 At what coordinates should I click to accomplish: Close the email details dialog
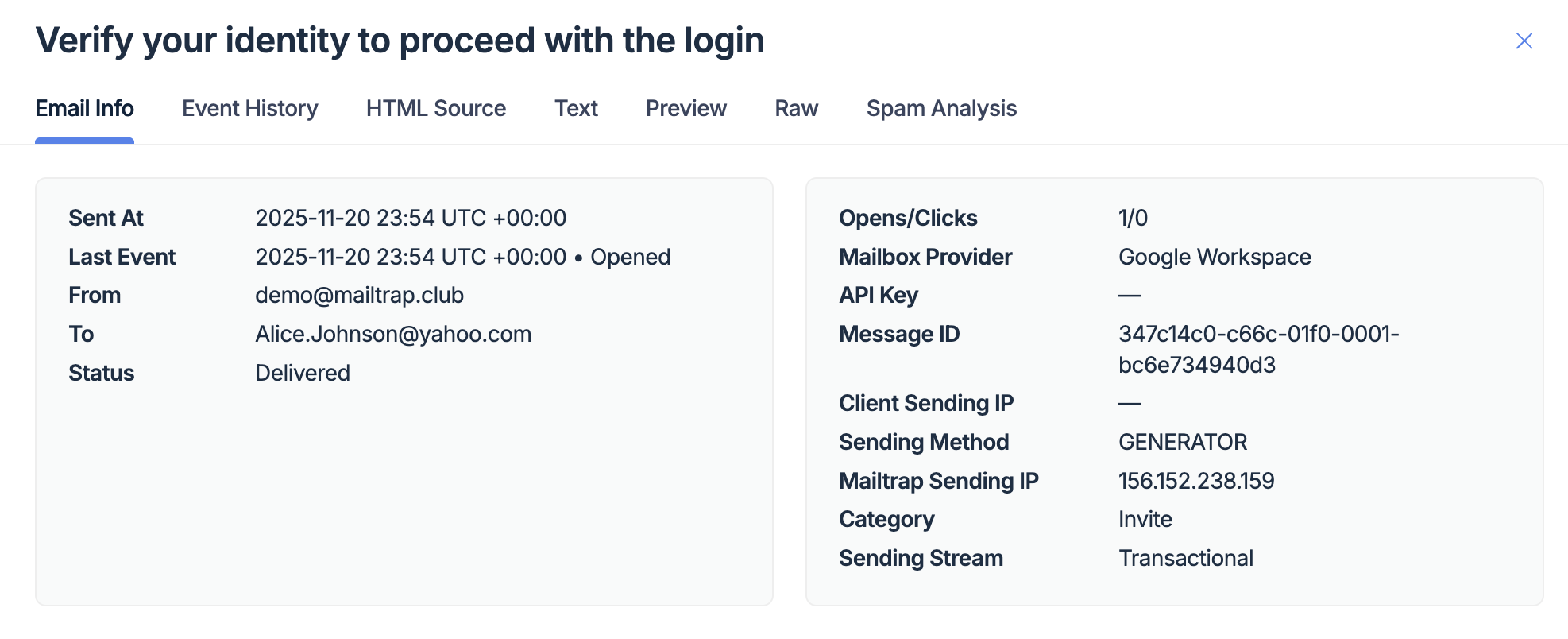(1524, 41)
